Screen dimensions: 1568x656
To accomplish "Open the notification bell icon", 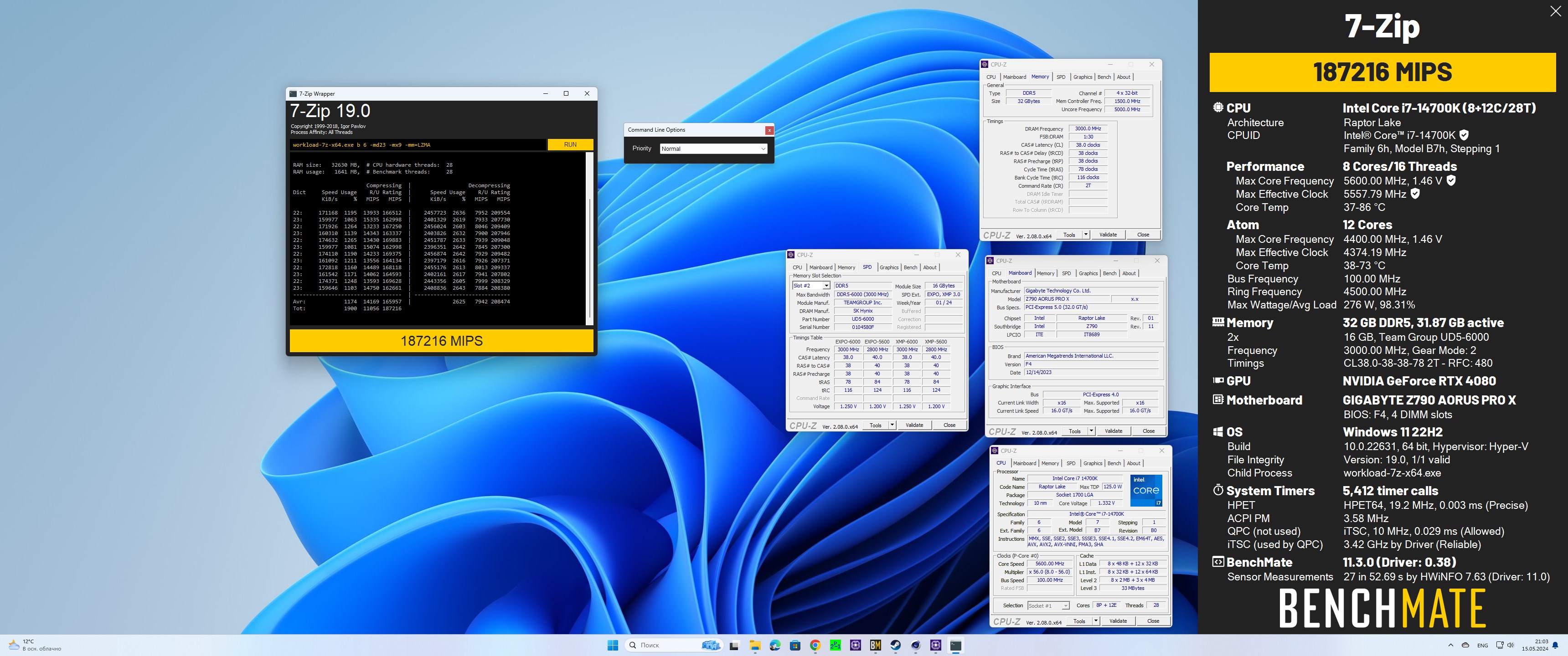I will (1555, 645).
